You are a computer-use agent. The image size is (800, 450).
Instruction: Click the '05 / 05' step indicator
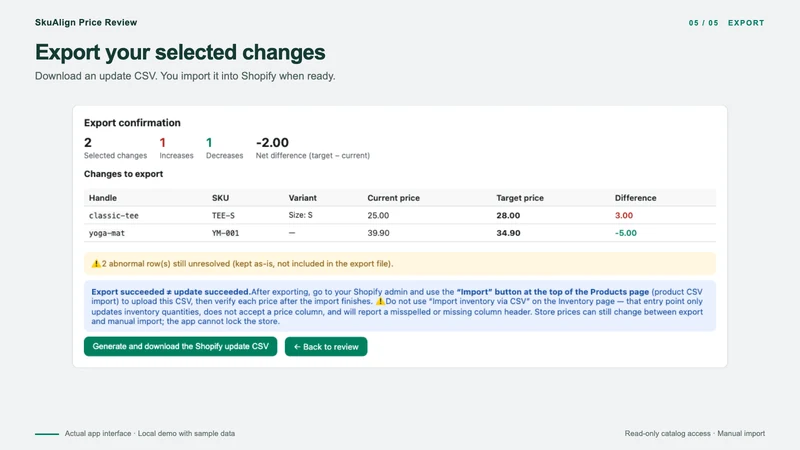click(x=703, y=23)
